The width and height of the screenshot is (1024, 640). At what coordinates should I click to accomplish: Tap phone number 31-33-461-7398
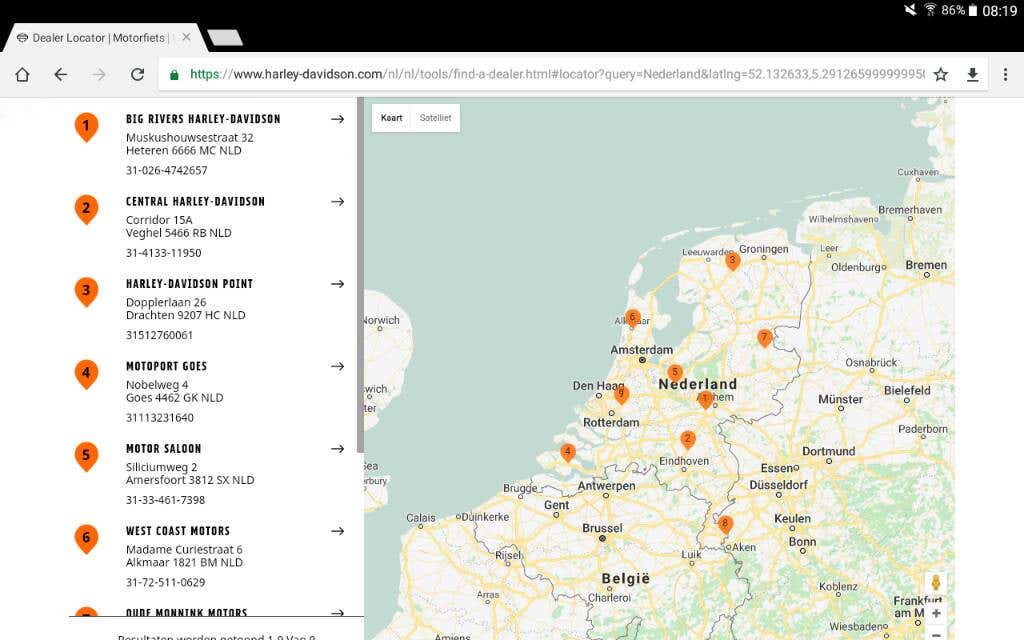coord(165,500)
